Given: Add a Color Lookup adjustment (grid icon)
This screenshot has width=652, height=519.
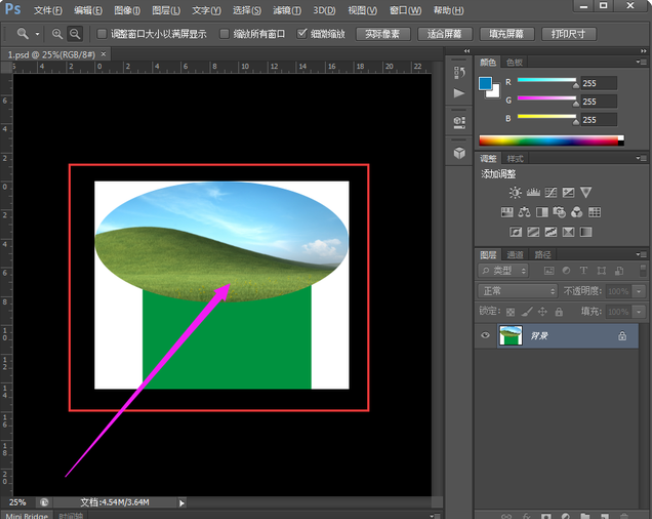Looking at the screenshot, I should 595,212.
